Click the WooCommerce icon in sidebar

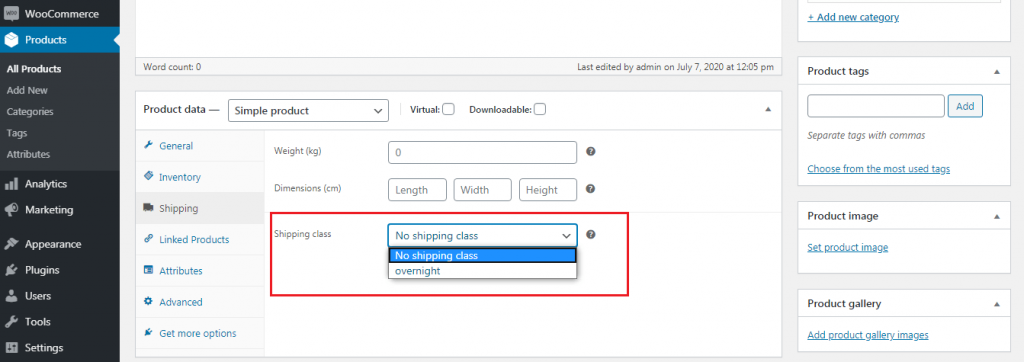[x=11, y=13]
